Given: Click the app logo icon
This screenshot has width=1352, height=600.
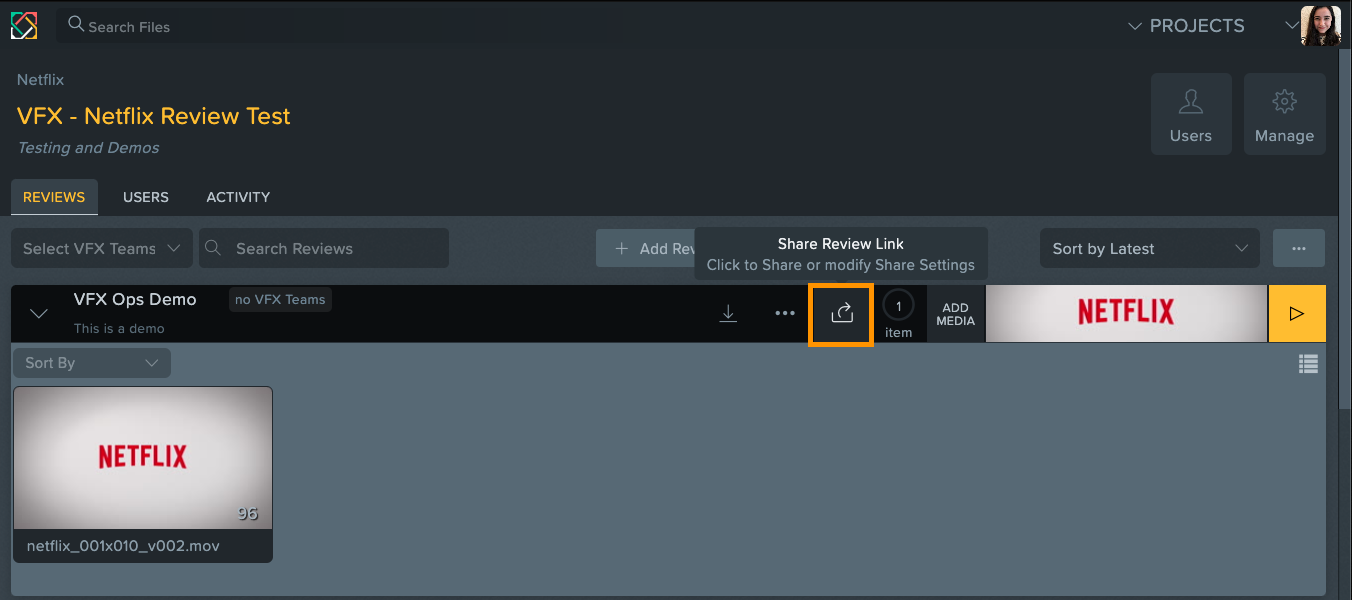Looking at the screenshot, I should click(x=24, y=25).
